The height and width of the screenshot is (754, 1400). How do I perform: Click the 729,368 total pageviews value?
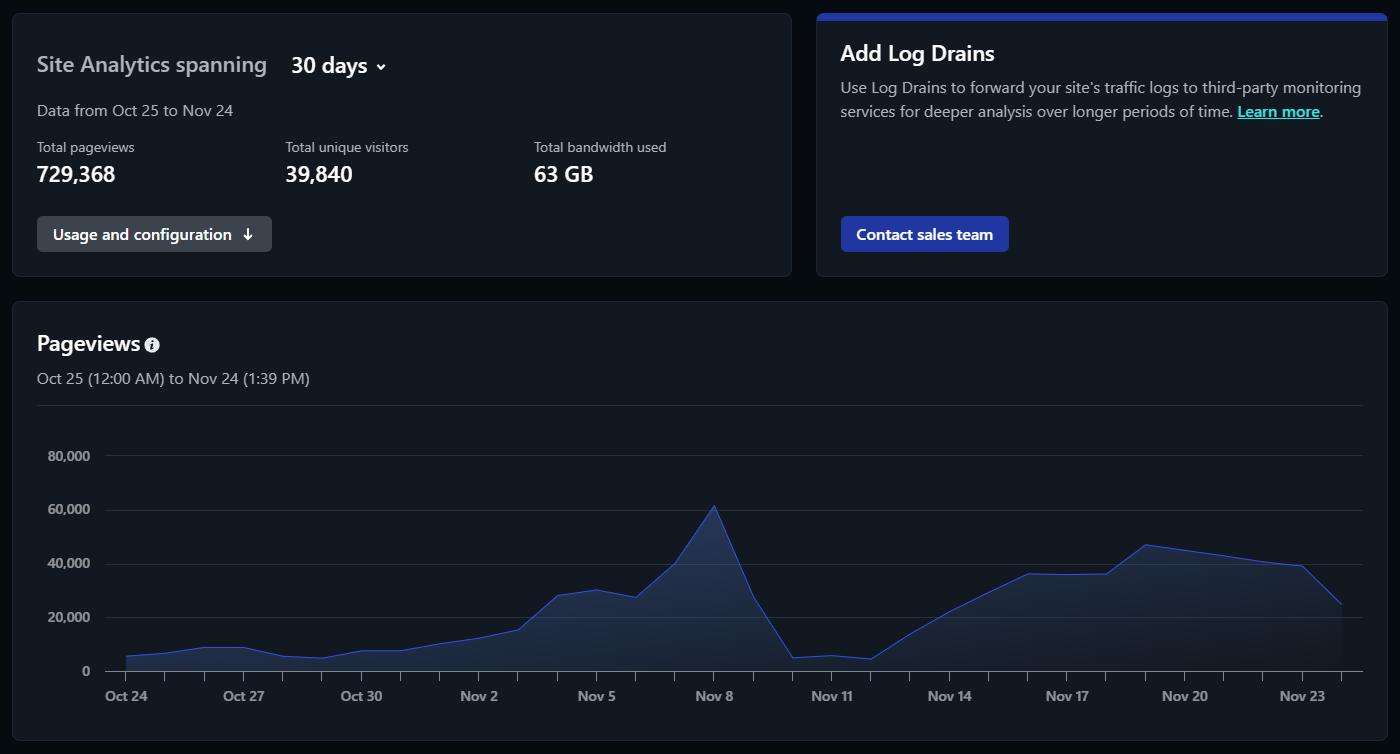tap(76, 174)
